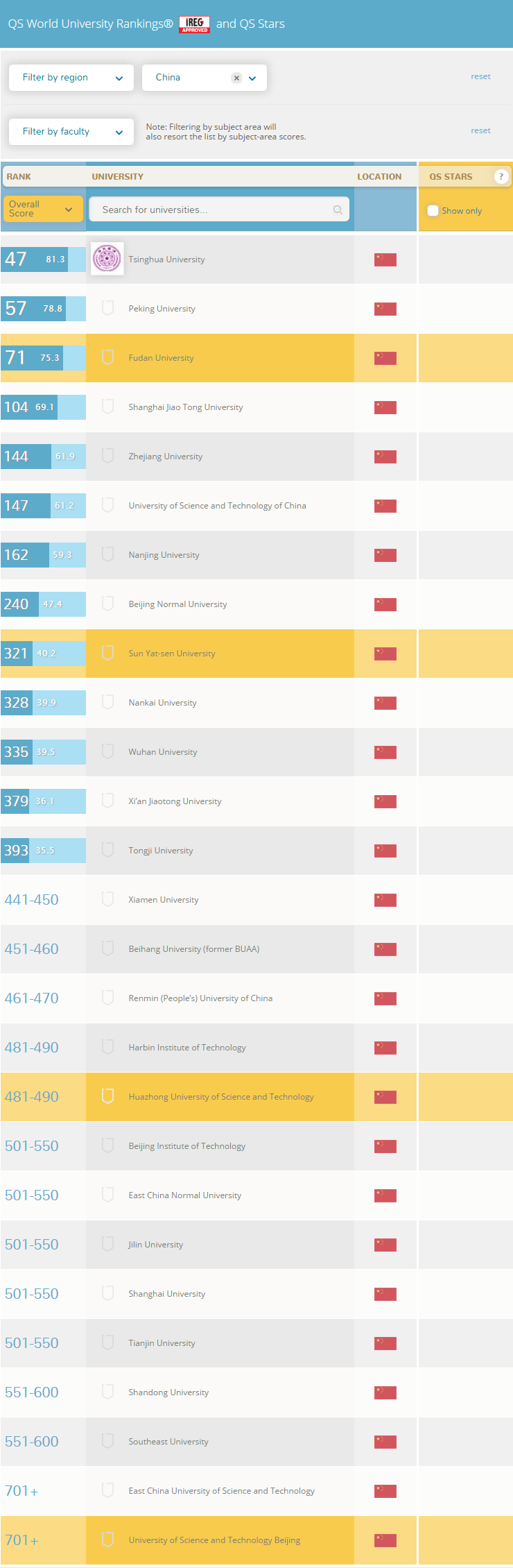Click shield icon beside Nankai University
This screenshot has height=1568, width=513.
(107, 702)
